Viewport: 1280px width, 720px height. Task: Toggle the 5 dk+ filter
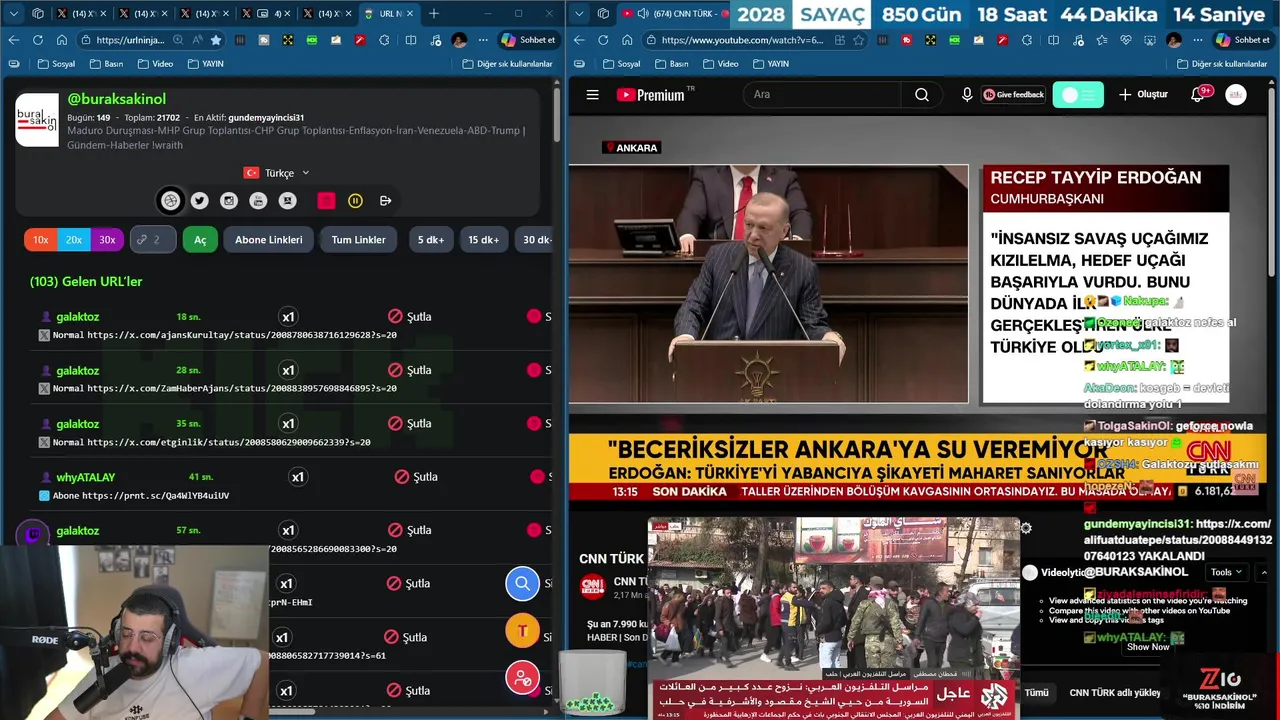(x=431, y=240)
